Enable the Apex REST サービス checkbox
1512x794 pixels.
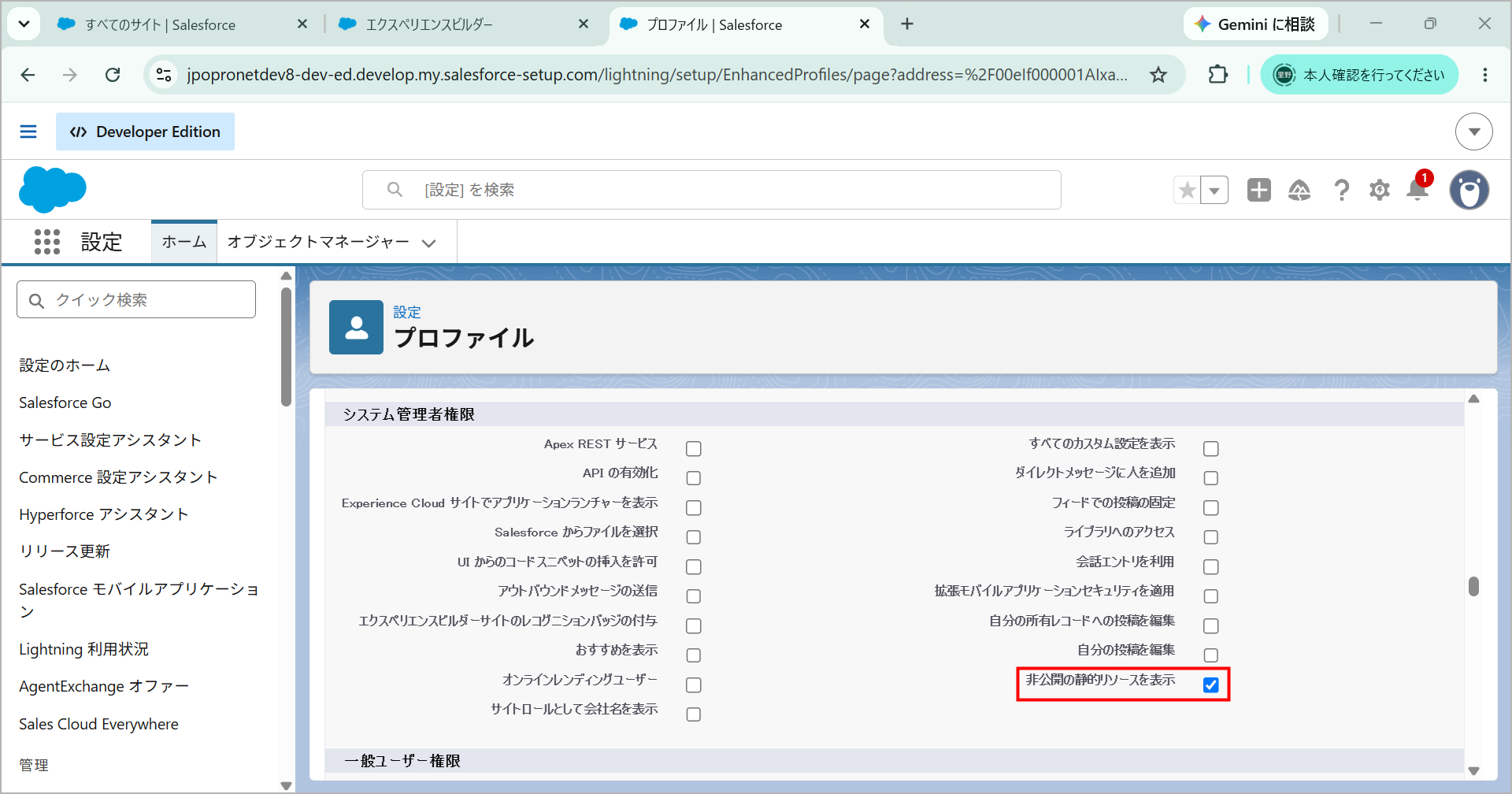click(694, 449)
